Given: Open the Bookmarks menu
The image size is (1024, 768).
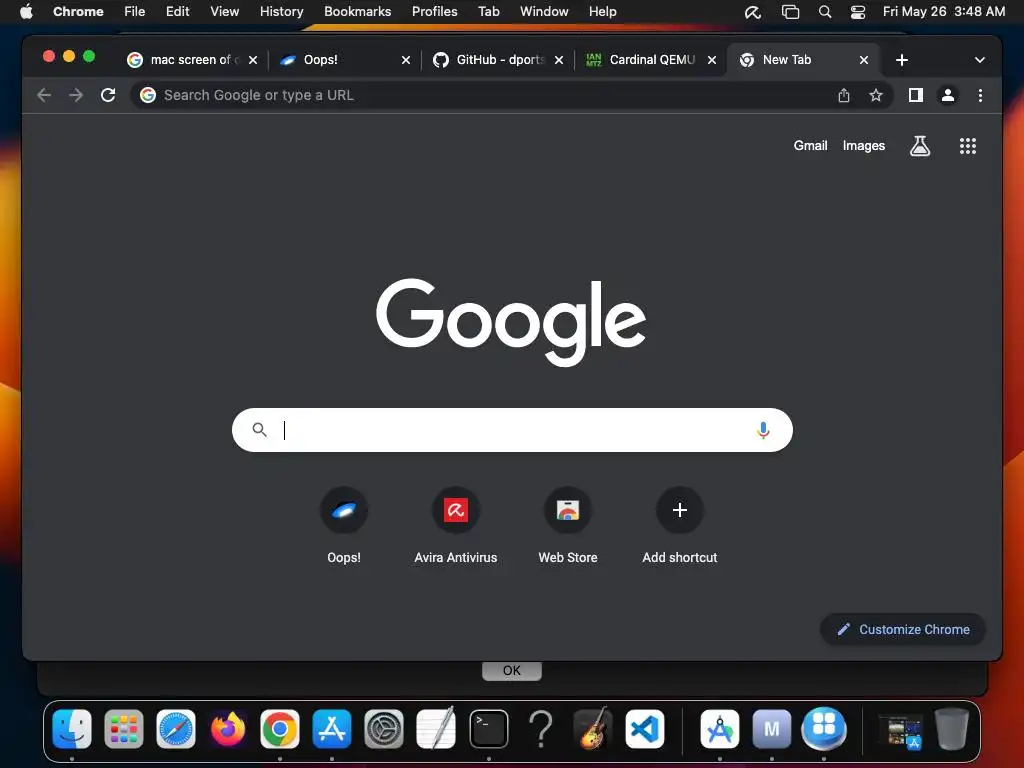Looking at the screenshot, I should point(357,12).
